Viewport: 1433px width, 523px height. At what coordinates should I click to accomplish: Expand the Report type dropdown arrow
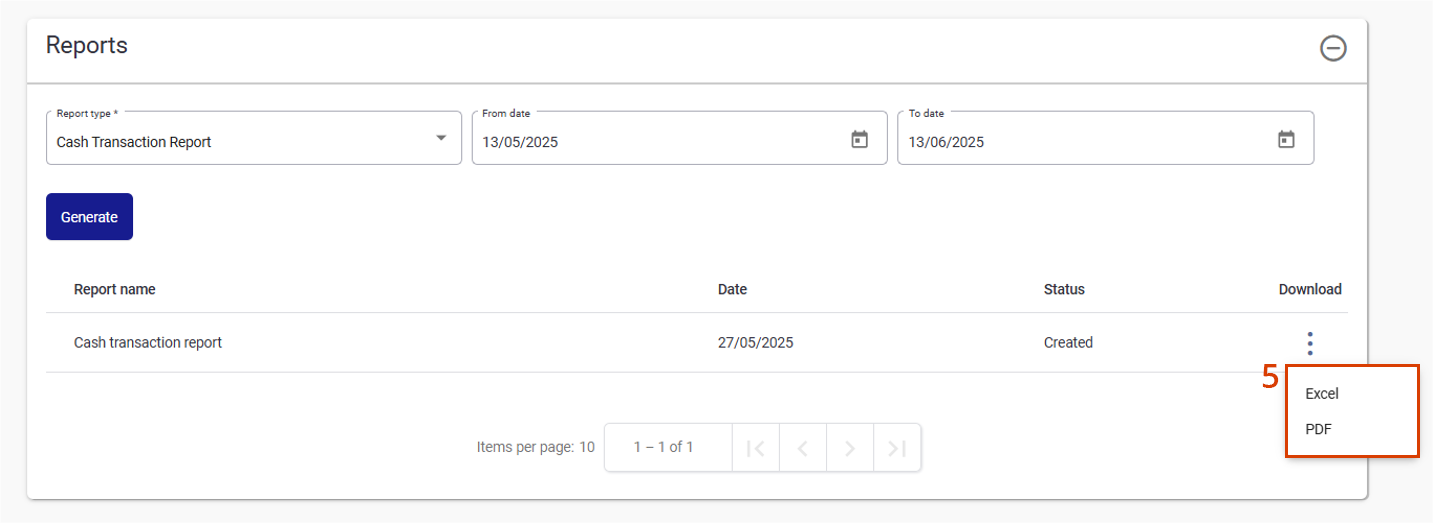tap(441, 138)
